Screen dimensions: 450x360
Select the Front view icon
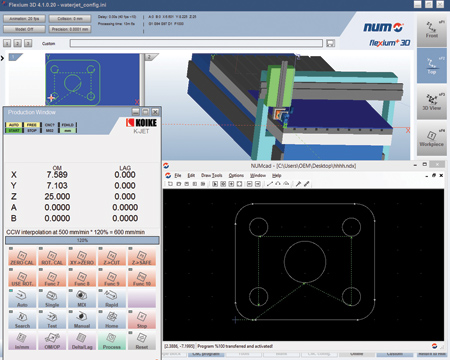(x=432, y=30)
